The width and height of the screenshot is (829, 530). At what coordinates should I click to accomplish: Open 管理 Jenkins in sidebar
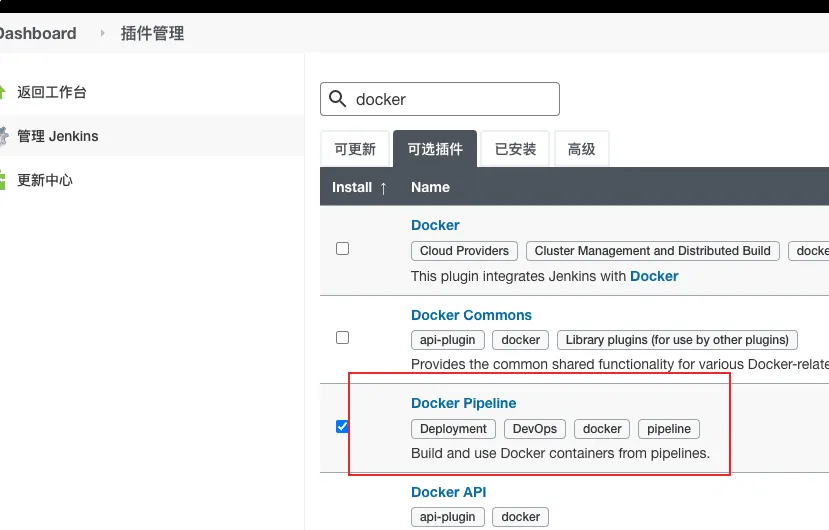[58, 136]
